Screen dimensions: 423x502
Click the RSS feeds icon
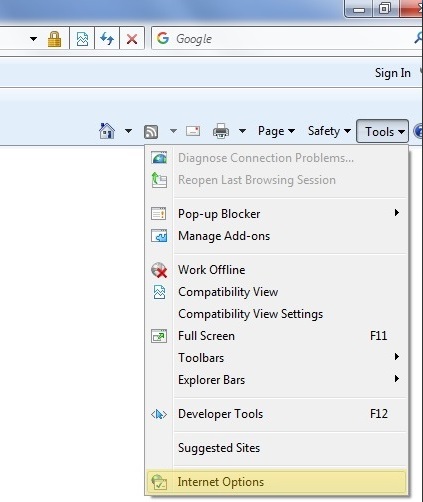[151, 132]
